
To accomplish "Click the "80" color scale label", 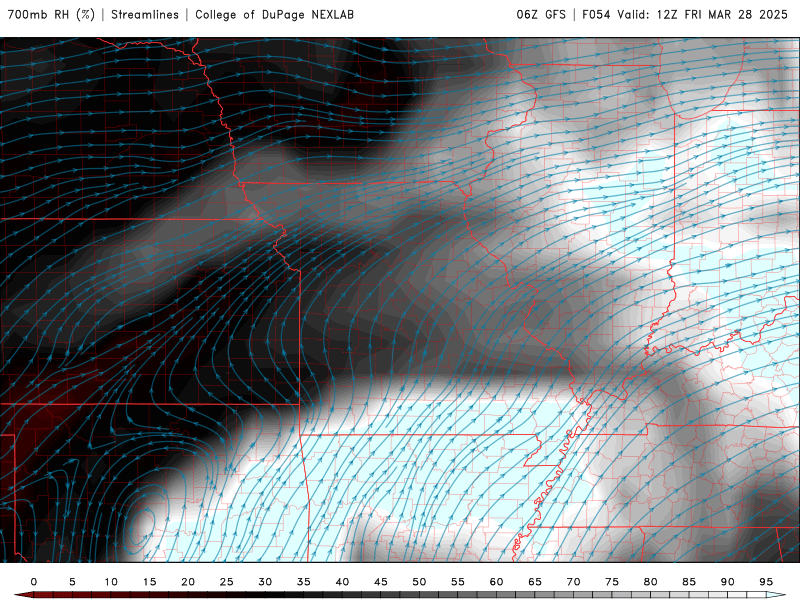I will coord(651,582).
